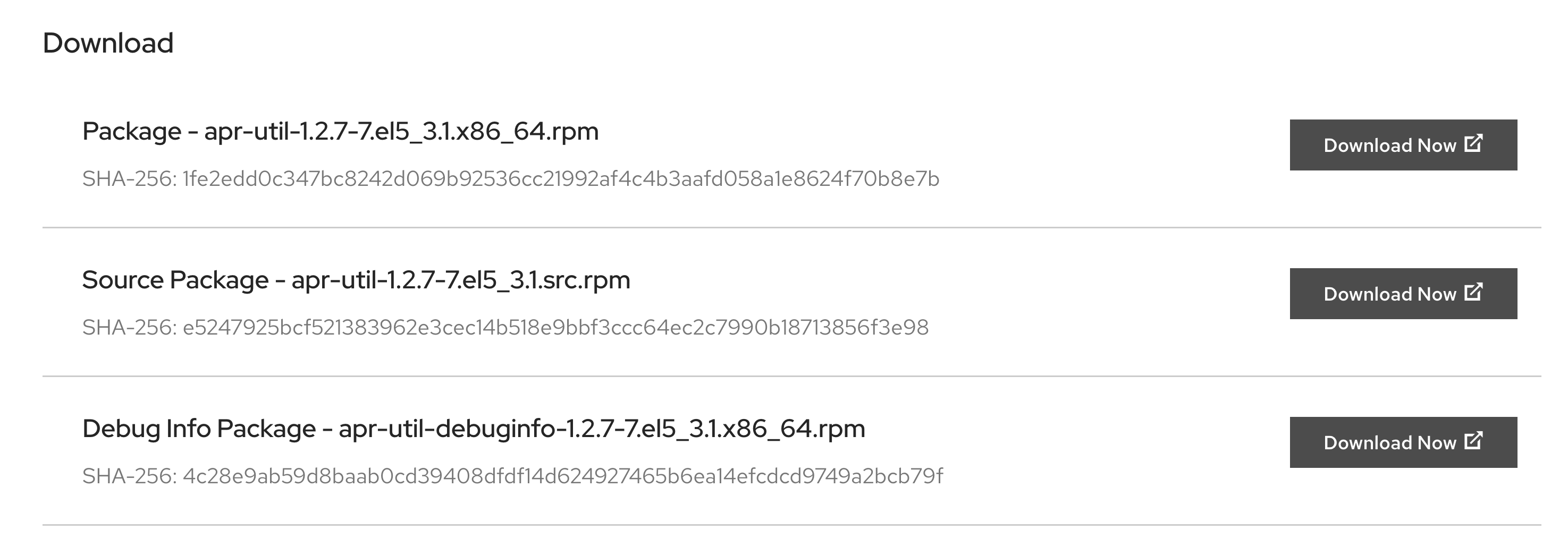
Task: Click the hash value starting with 1fe2edd0
Action: (x=561, y=179)
